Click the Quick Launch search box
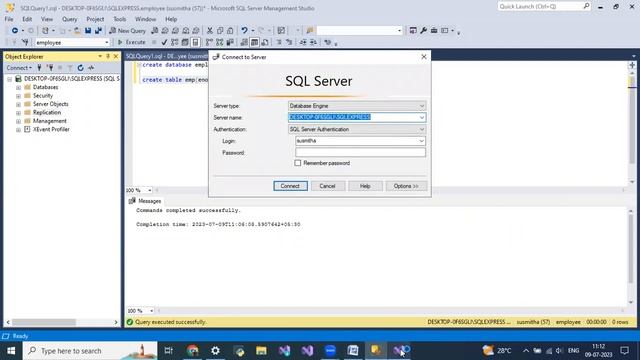 pos(544,7)
